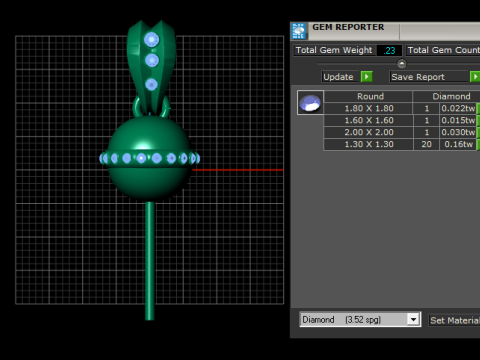Viewport: 480px width, 360px height.
Task: Collapse panel with the round arrow expander
Action: pyautogui.click(x=402, y=63)
